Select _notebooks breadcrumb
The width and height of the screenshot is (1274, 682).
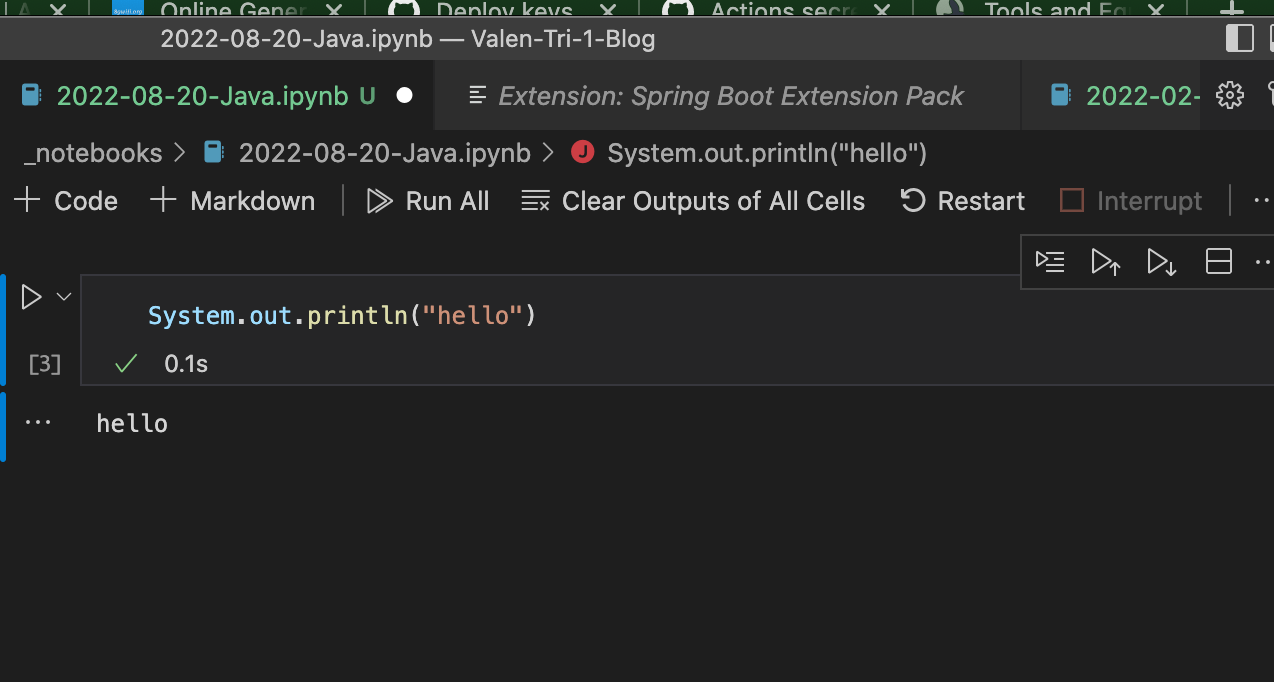point(92,153)
